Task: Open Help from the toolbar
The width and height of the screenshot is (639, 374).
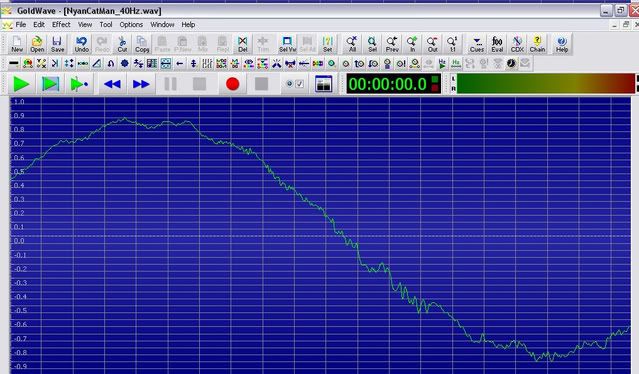Action: point(562,44)
